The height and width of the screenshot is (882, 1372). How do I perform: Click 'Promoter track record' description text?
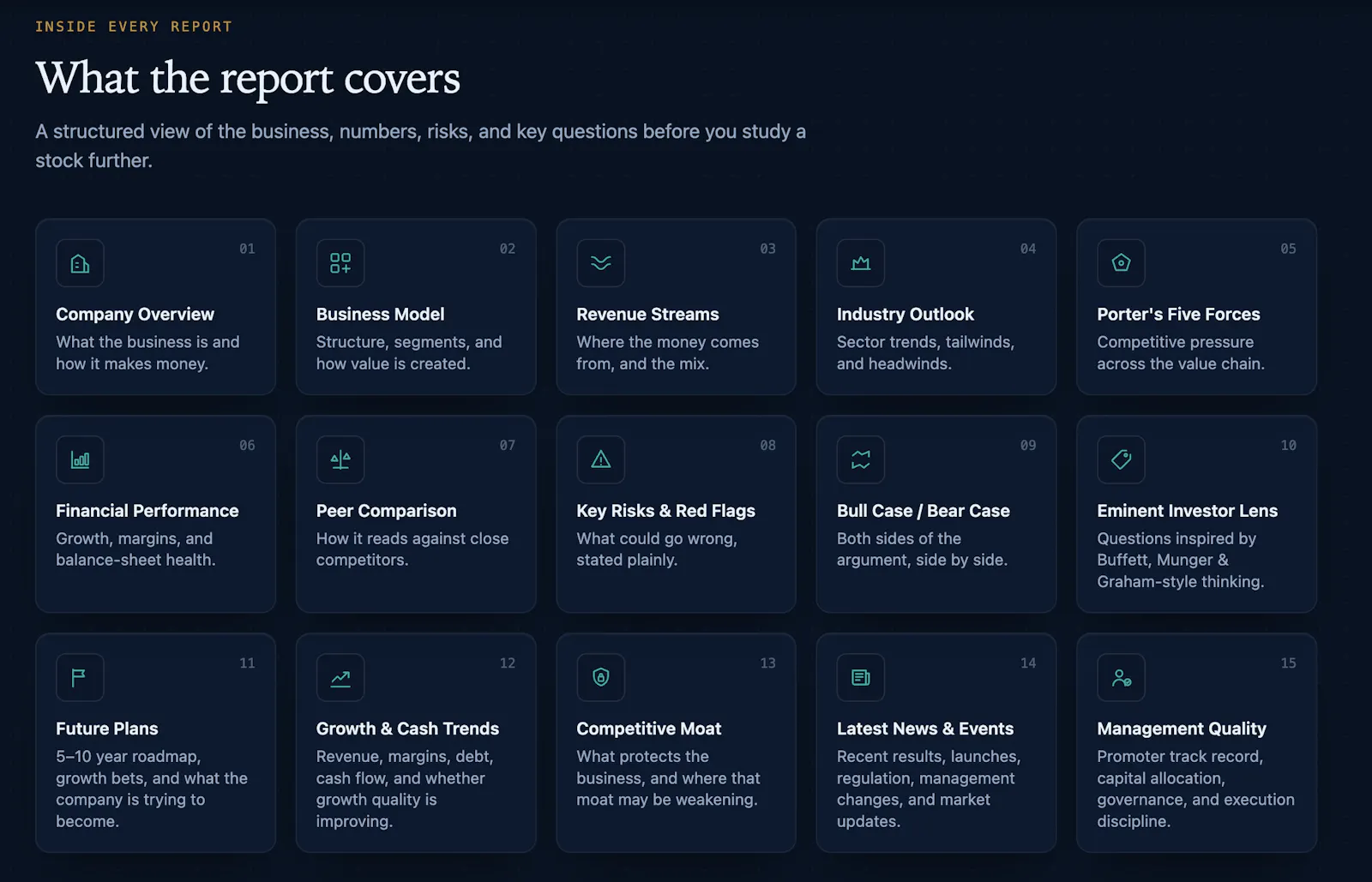(1195, 789)
